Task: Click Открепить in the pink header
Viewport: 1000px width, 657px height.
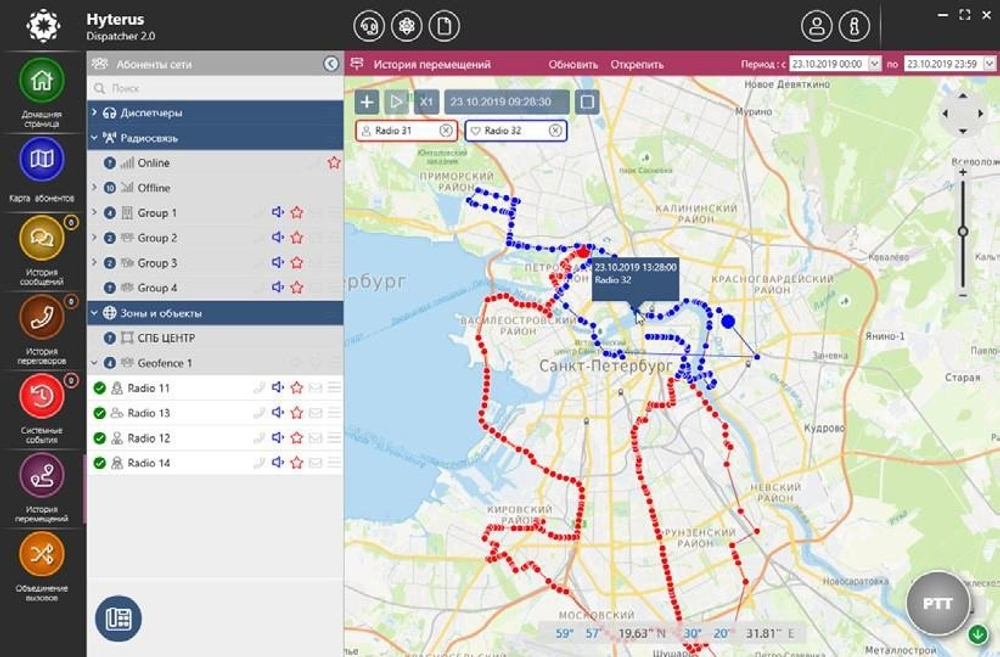Action: [637, 64]
